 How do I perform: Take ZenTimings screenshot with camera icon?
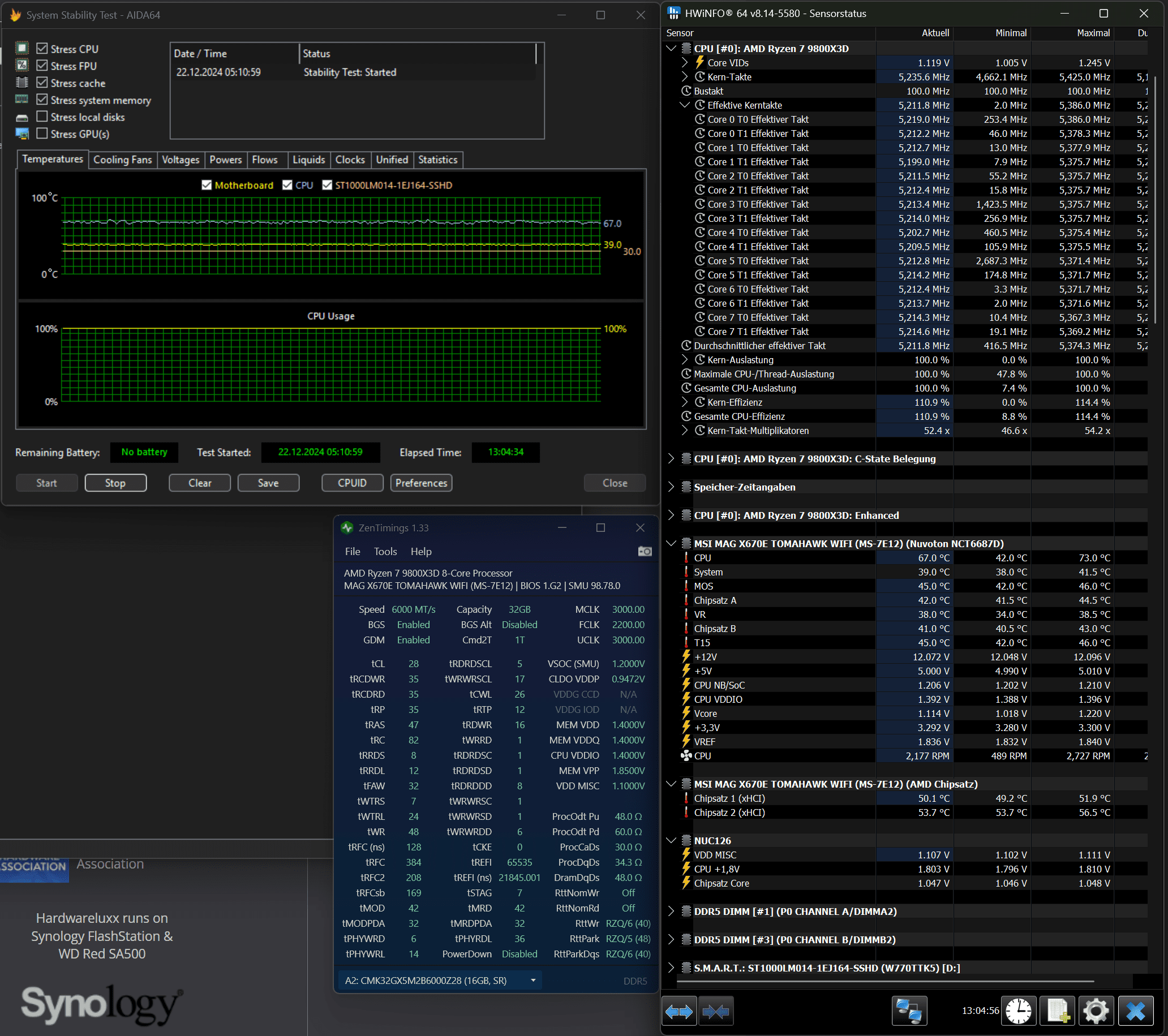[645, 552]
